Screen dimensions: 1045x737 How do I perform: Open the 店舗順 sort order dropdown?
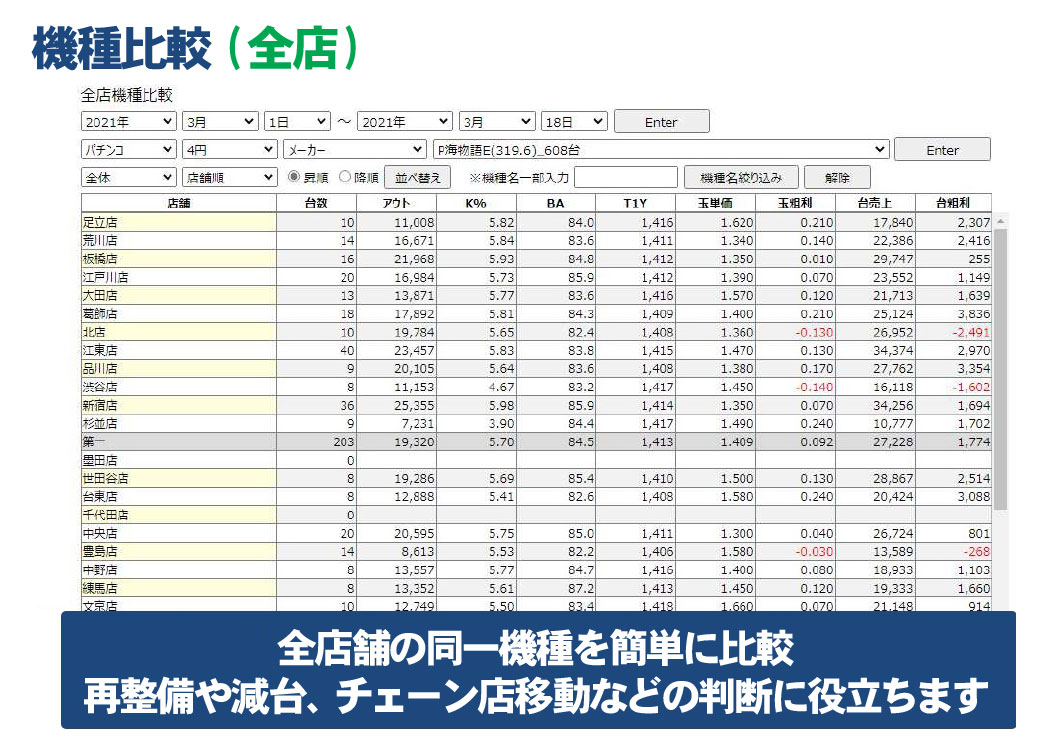pos(230,176)
